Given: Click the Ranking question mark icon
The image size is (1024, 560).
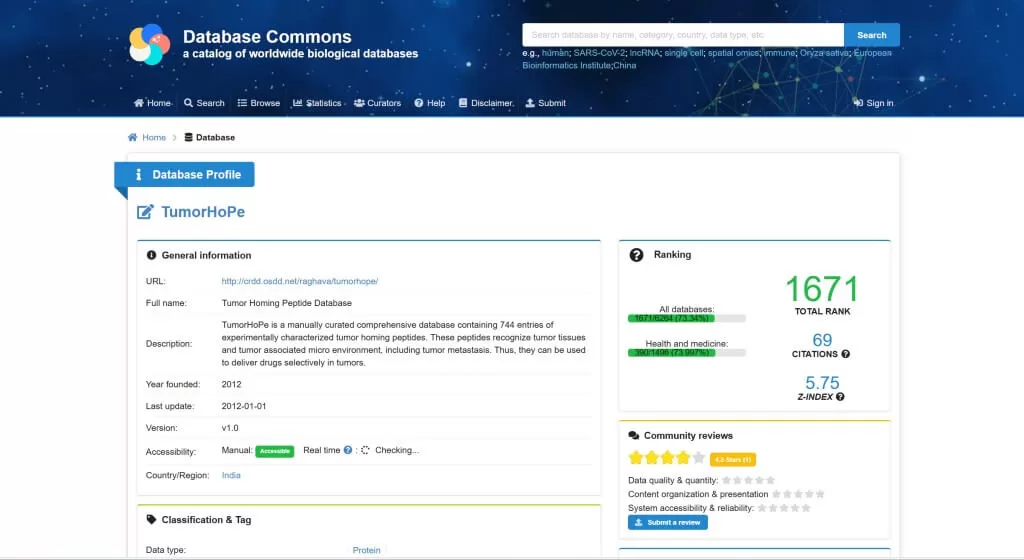Looking at the screenshot, I should [636, 255].
